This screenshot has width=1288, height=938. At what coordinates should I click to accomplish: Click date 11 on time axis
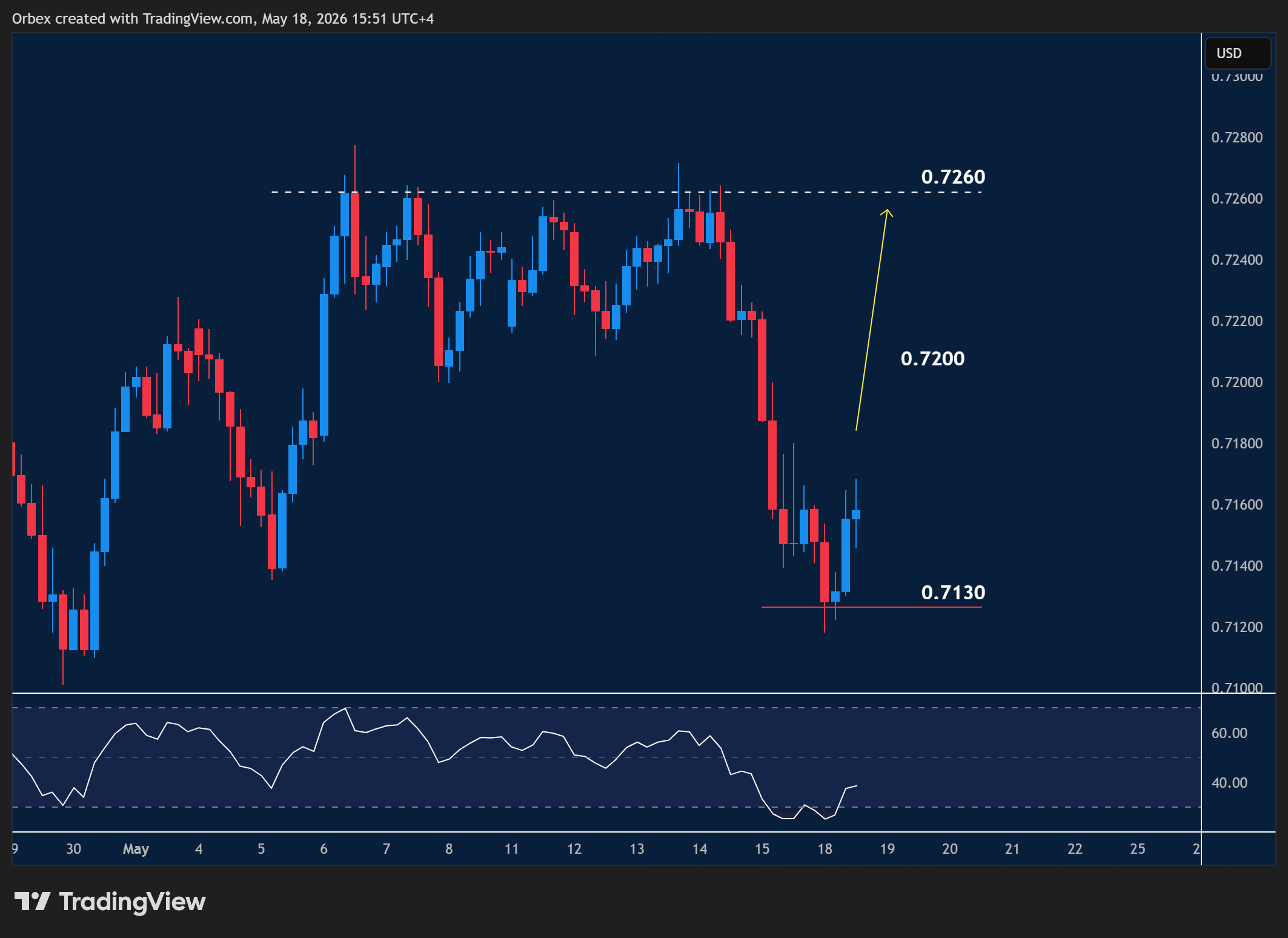click(512, 849)
